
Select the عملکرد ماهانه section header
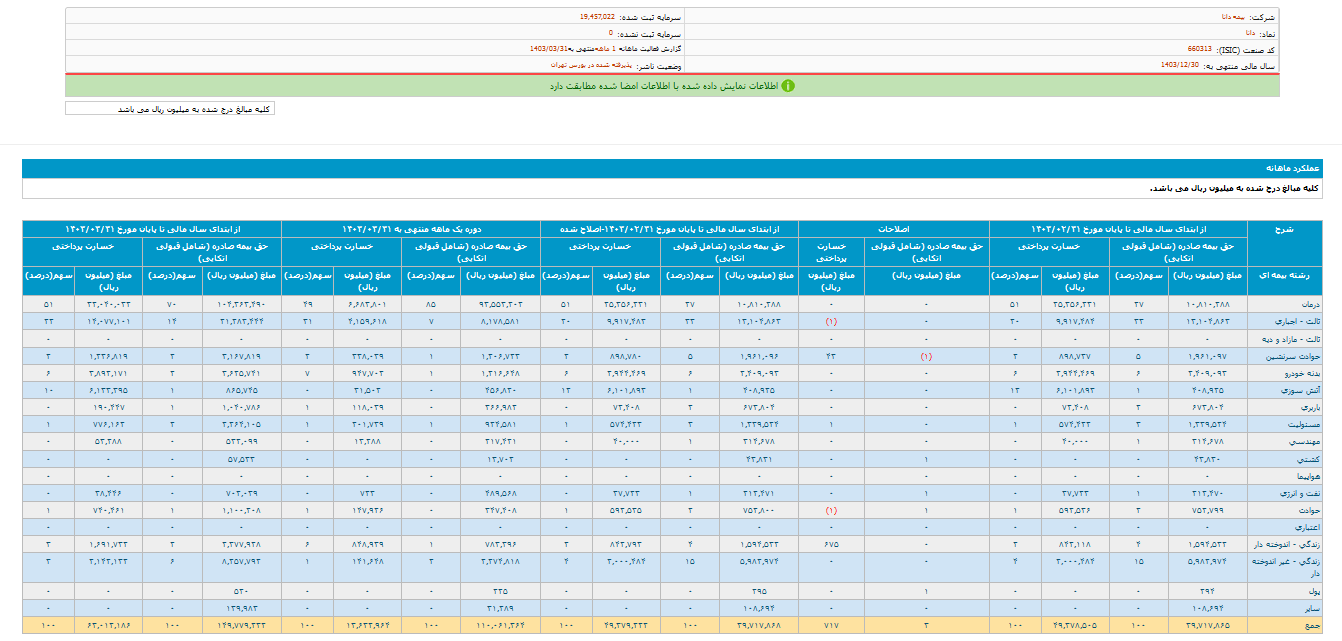pos(1294,169)
